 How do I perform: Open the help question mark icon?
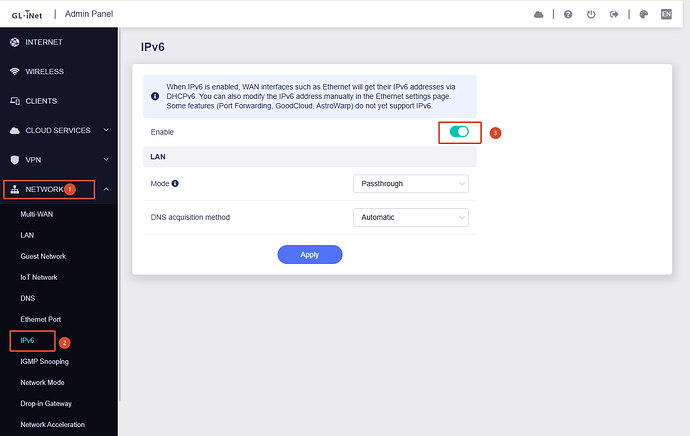(568, 15)
